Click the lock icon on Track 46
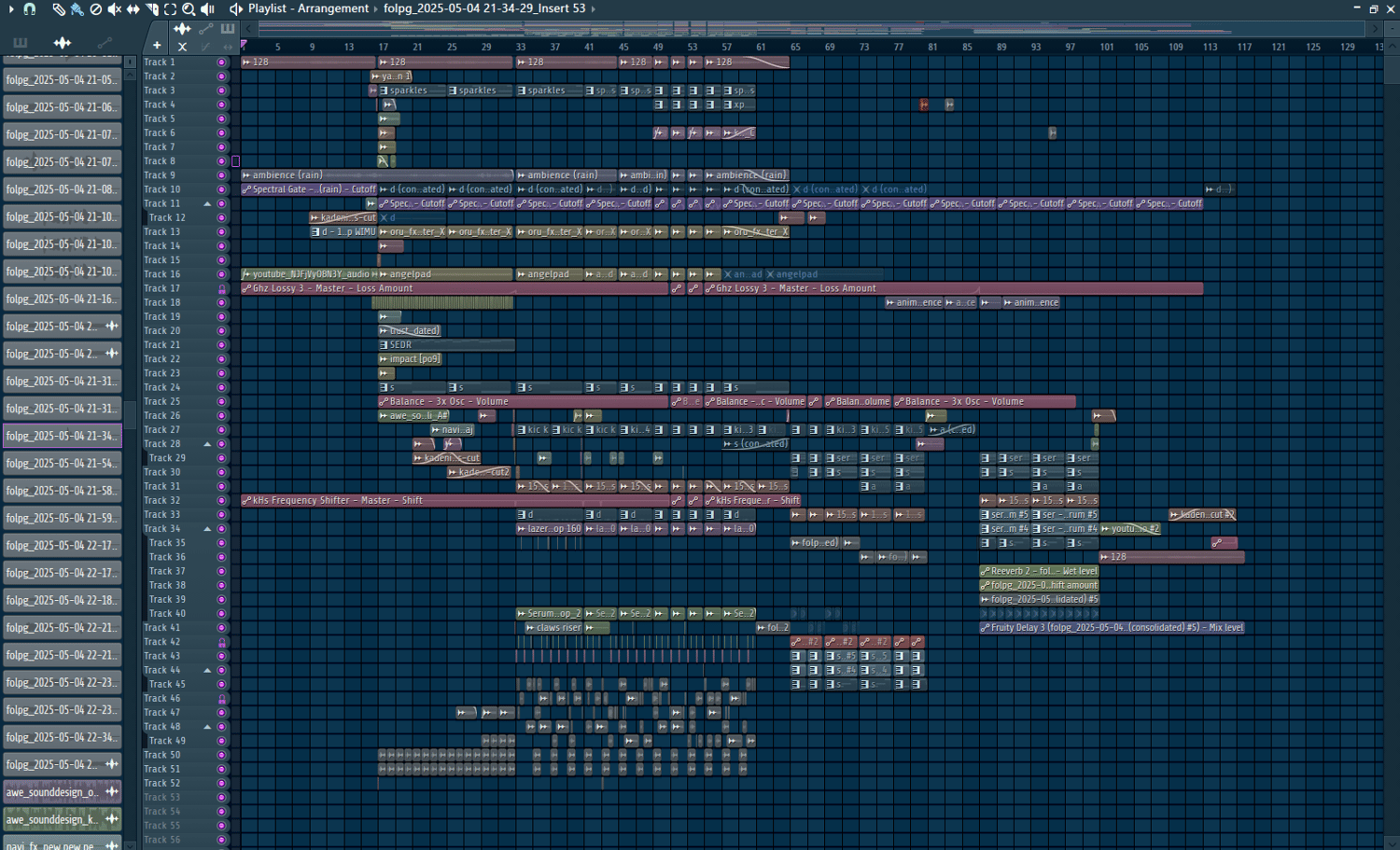The image size is (1400, 850). coord(222,698)
